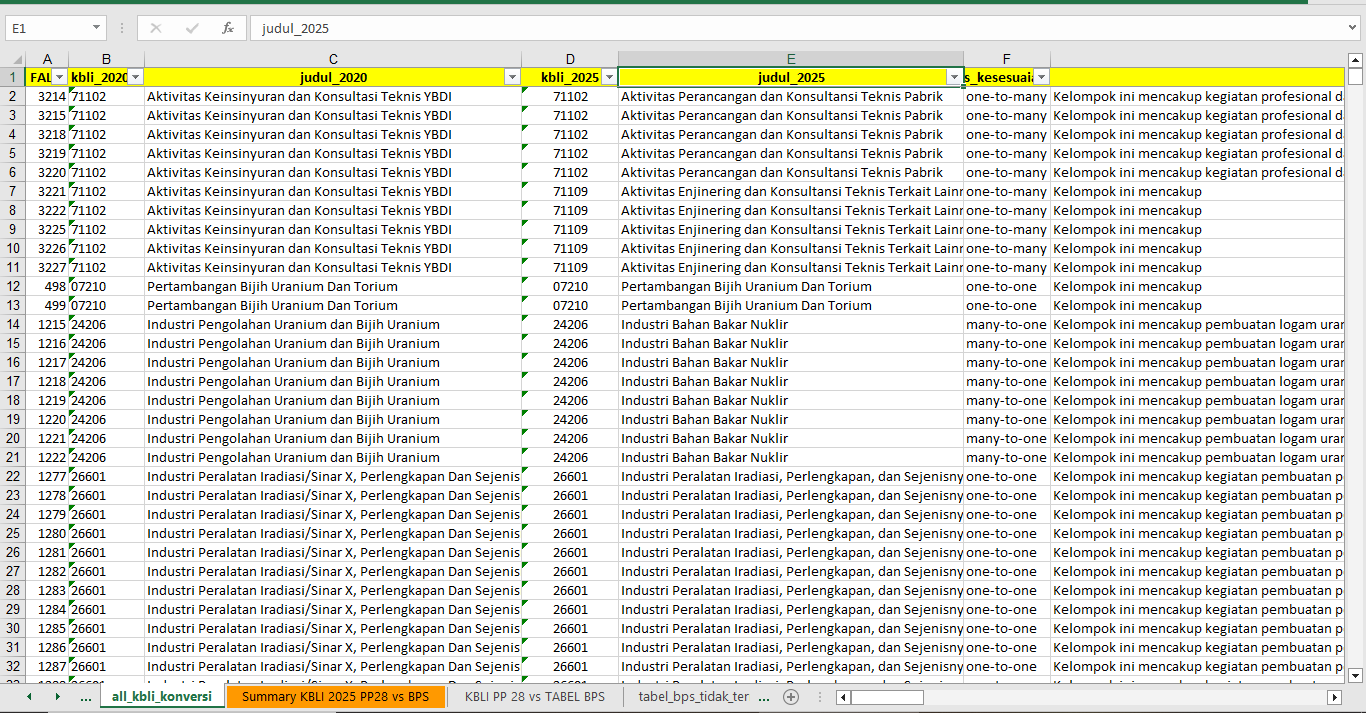
Task: Click vertical scrollbar down arrow
Action: 1355,676
